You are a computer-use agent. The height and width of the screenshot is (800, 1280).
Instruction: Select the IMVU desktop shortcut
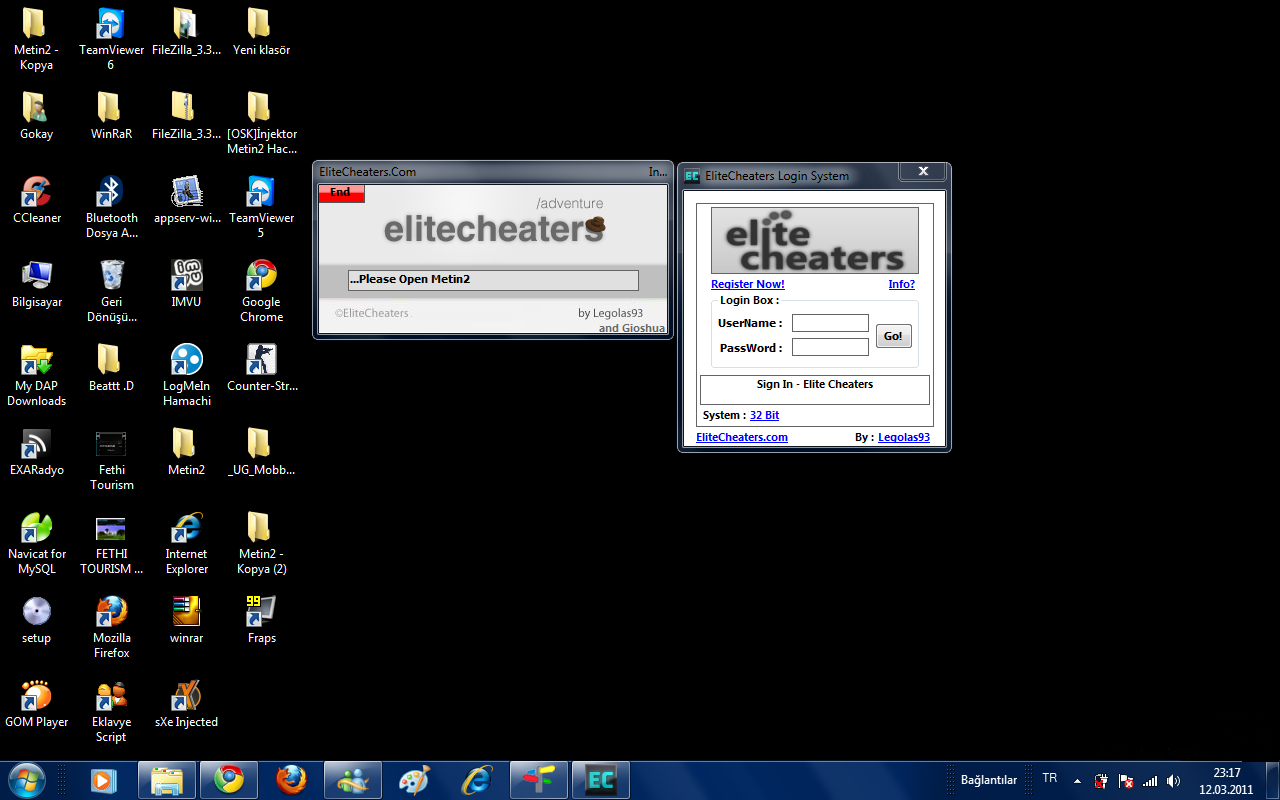(187, 284)
